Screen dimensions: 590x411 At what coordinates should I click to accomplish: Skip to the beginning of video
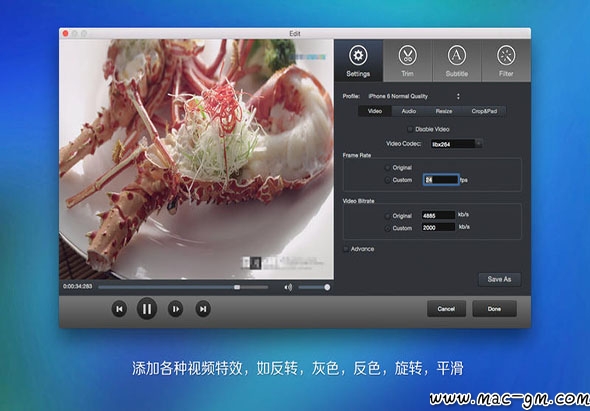119,309
